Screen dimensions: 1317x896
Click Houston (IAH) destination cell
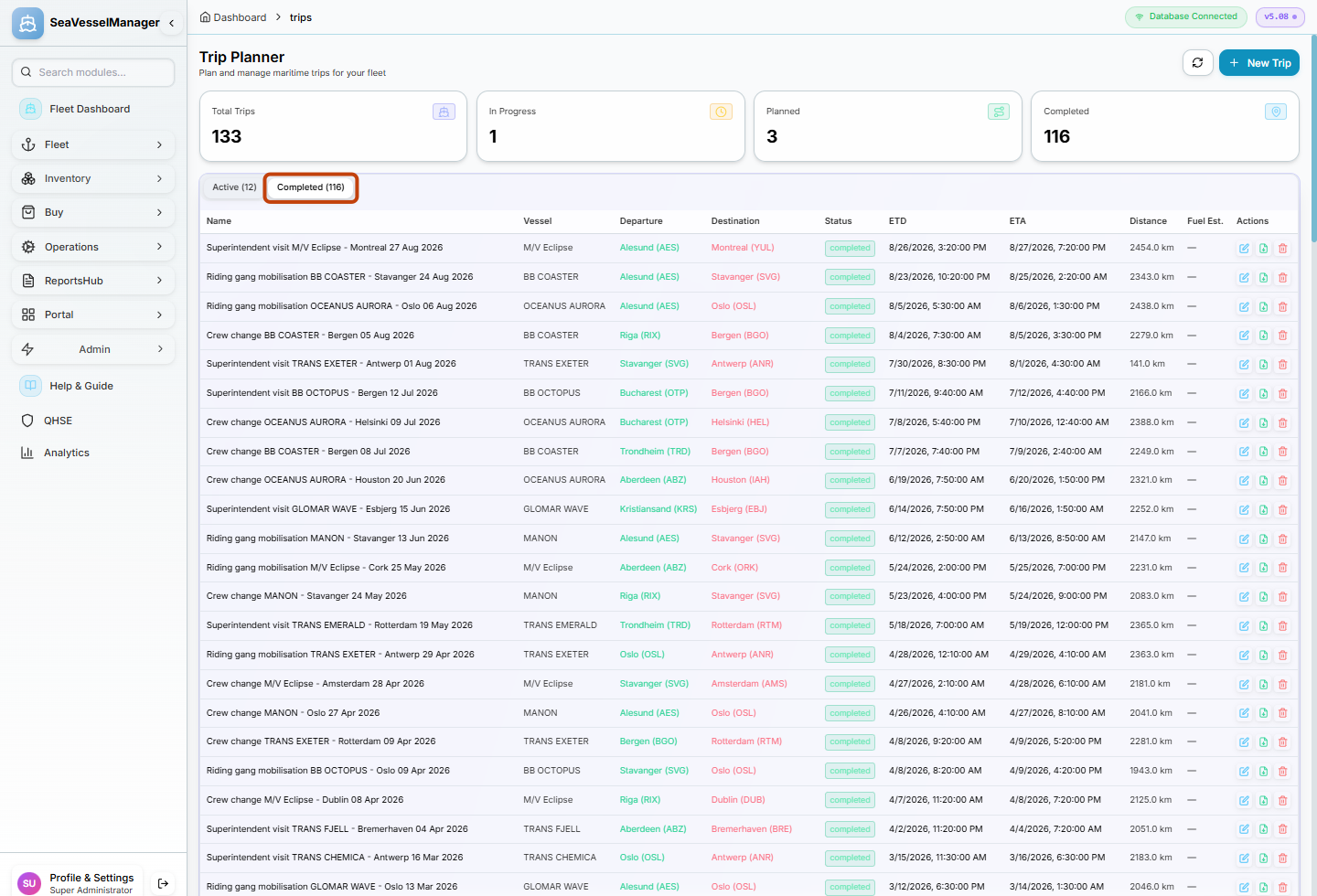tap(741, 480)
